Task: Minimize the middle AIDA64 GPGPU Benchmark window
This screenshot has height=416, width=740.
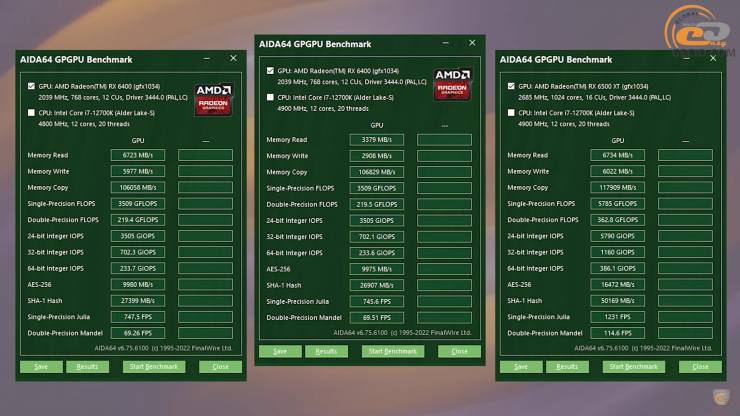Action: click(446, 43)
